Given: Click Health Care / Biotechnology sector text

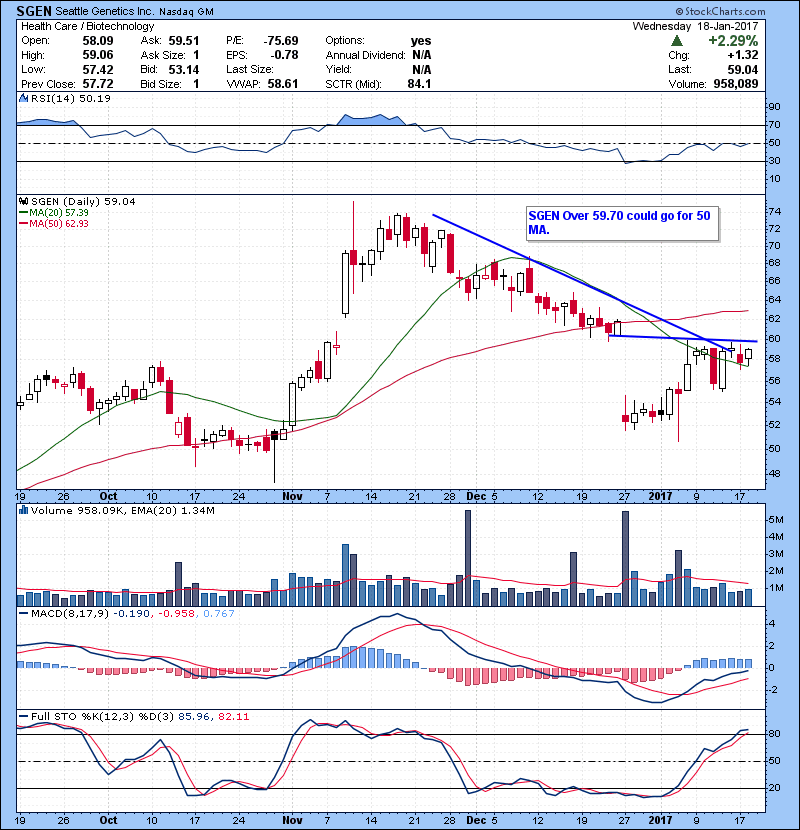Looking at the screenshot, I should coord(87,26).
